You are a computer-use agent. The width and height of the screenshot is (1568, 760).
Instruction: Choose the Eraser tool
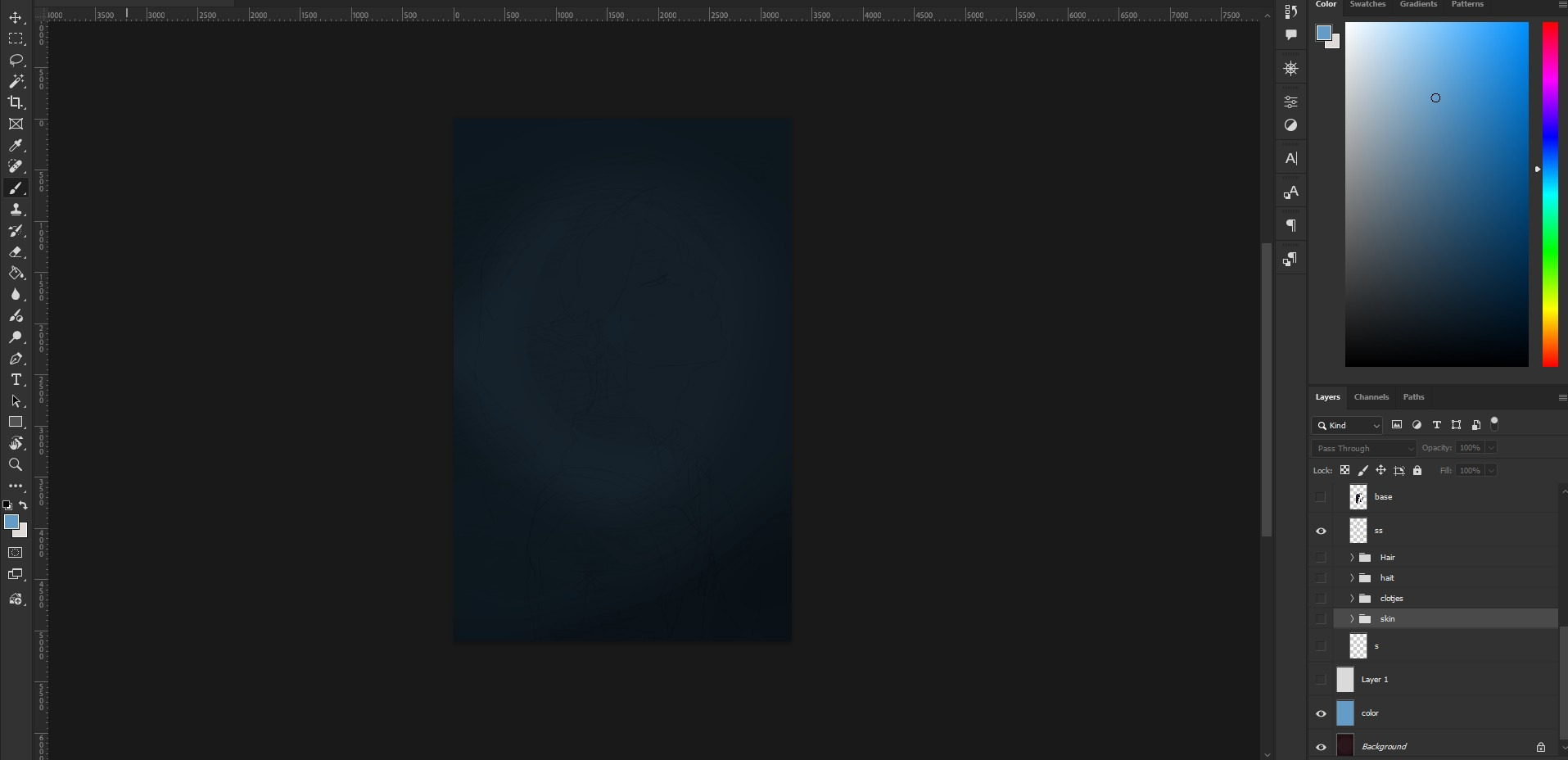[x=16, y=252]
